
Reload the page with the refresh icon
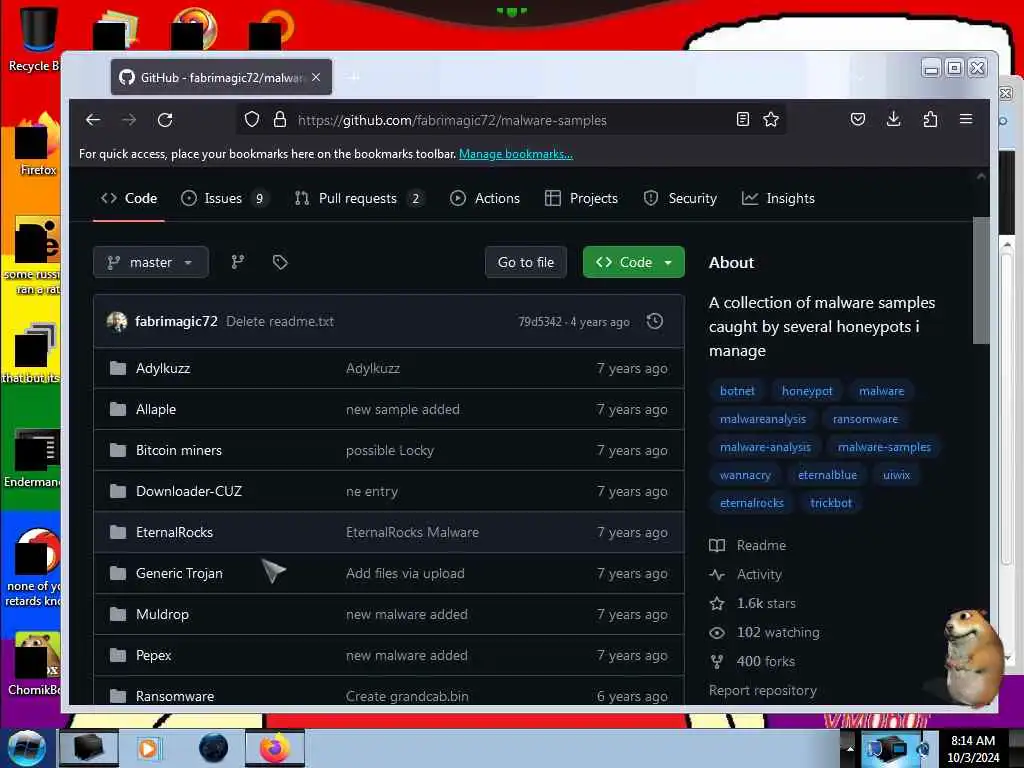point(165,120)
